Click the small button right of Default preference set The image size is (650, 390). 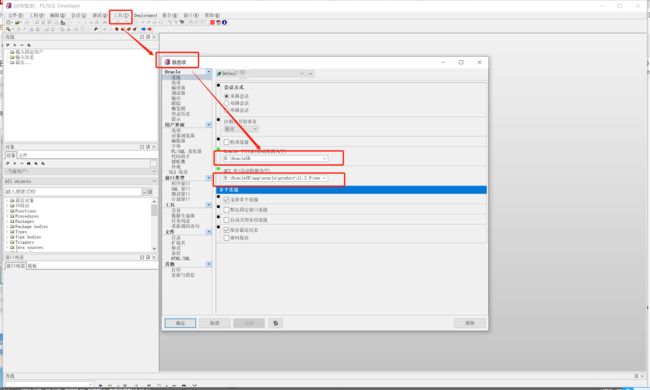coord(310,74)
